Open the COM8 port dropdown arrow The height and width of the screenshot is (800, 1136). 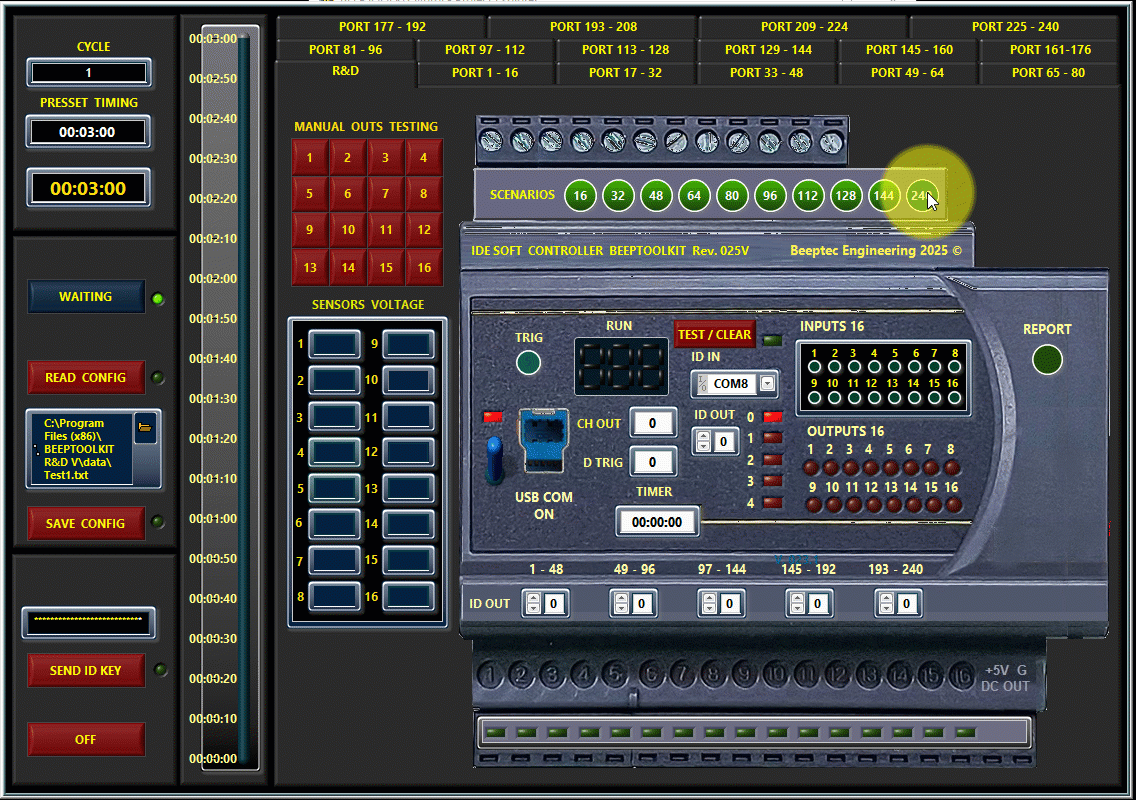point(768,383)
